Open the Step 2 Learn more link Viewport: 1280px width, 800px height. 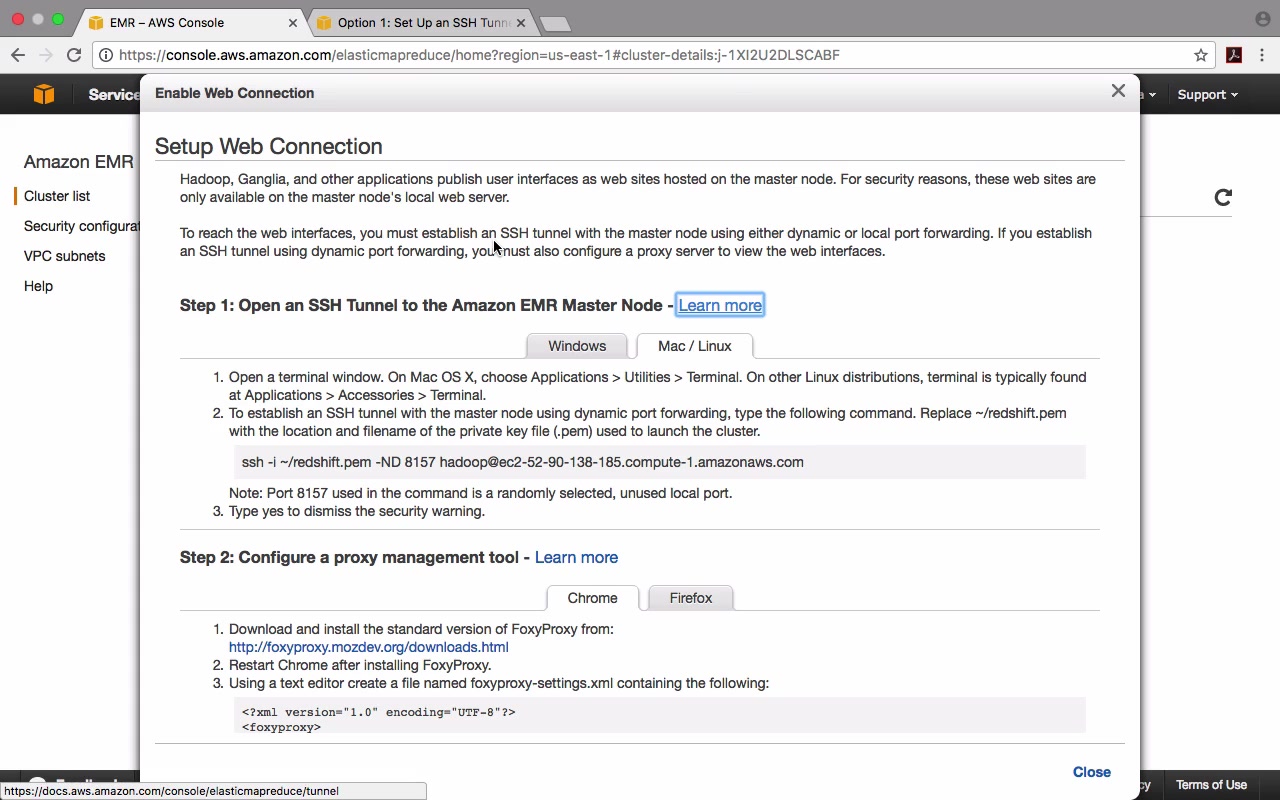576,557
